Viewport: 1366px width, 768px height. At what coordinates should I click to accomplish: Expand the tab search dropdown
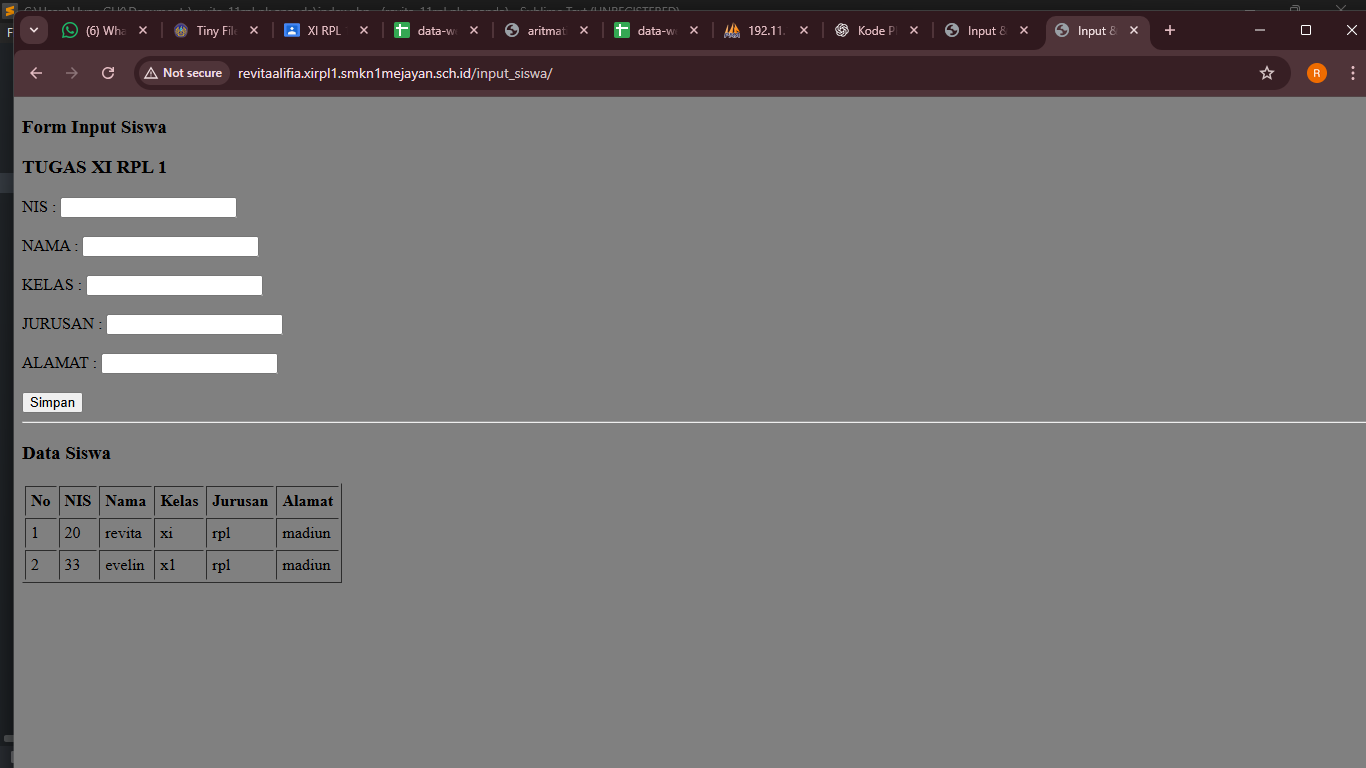pos(34,30)
